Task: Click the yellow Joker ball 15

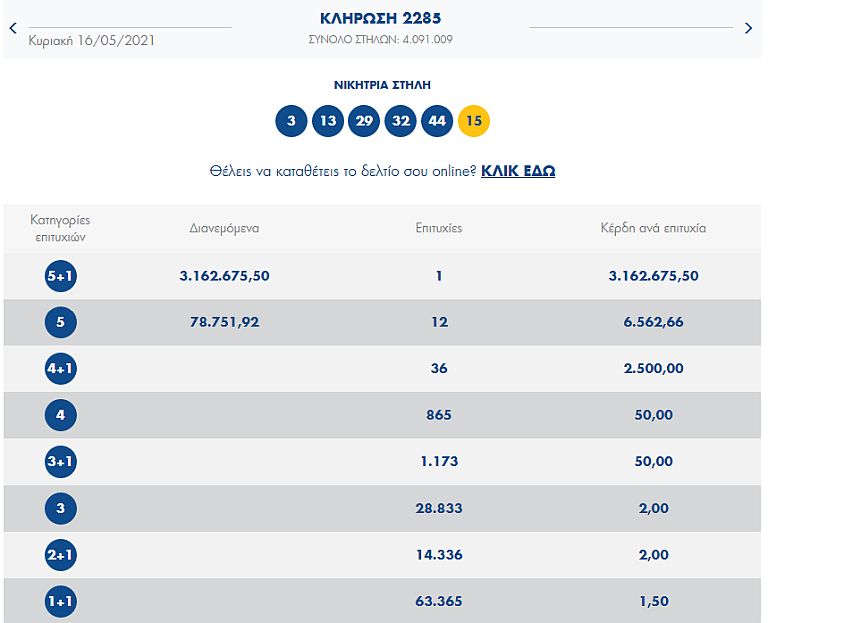Action: [x=474, y=121]
